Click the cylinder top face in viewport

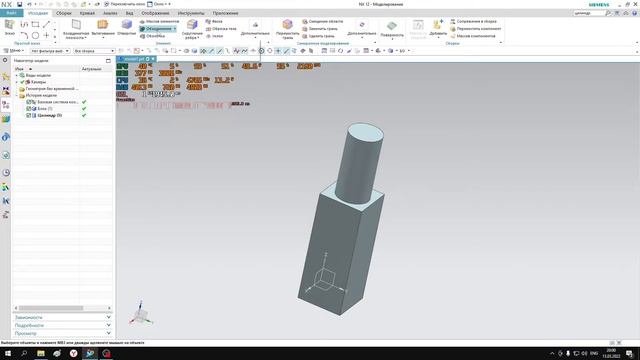click(x=365, y=133)
